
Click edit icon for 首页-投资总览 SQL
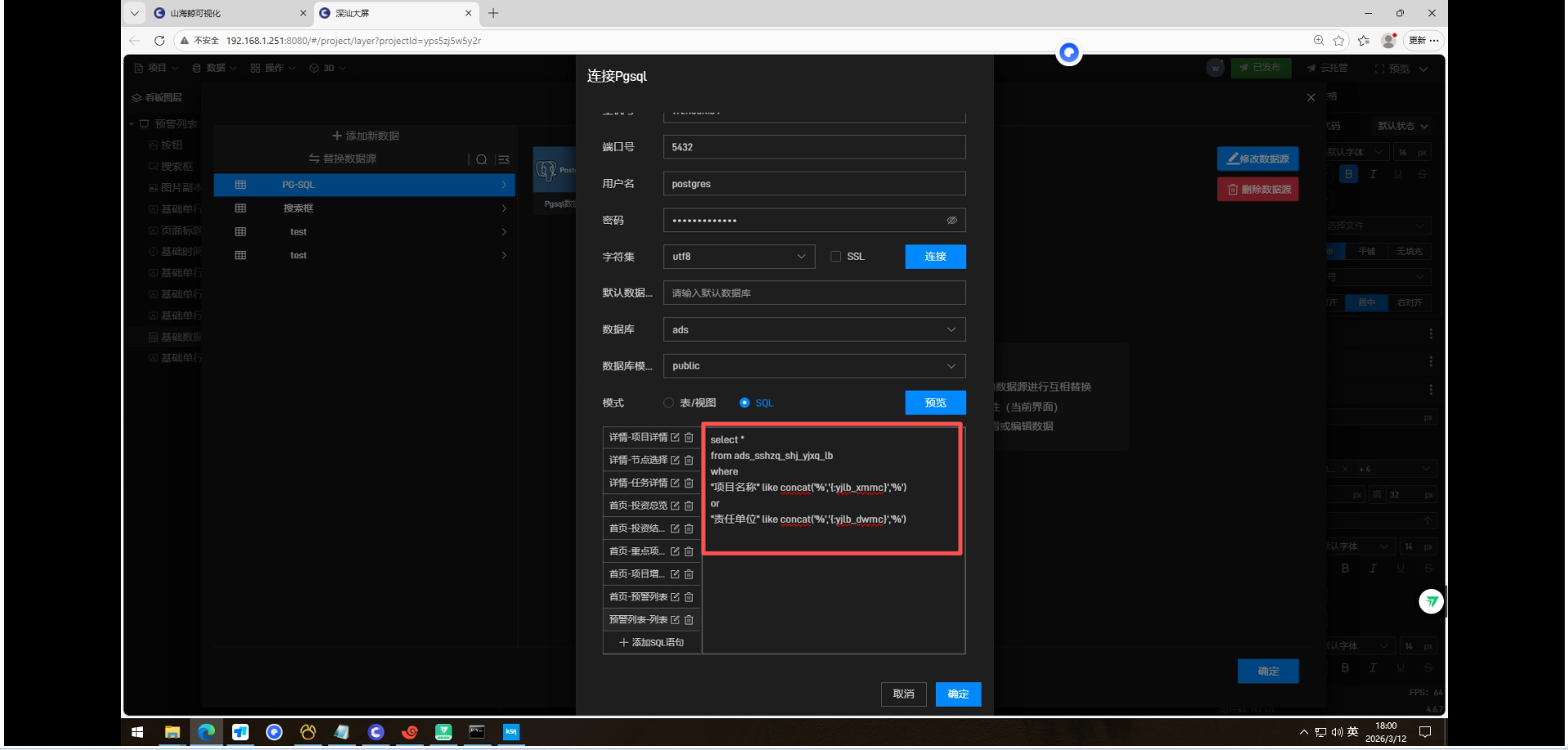(675, 507)
